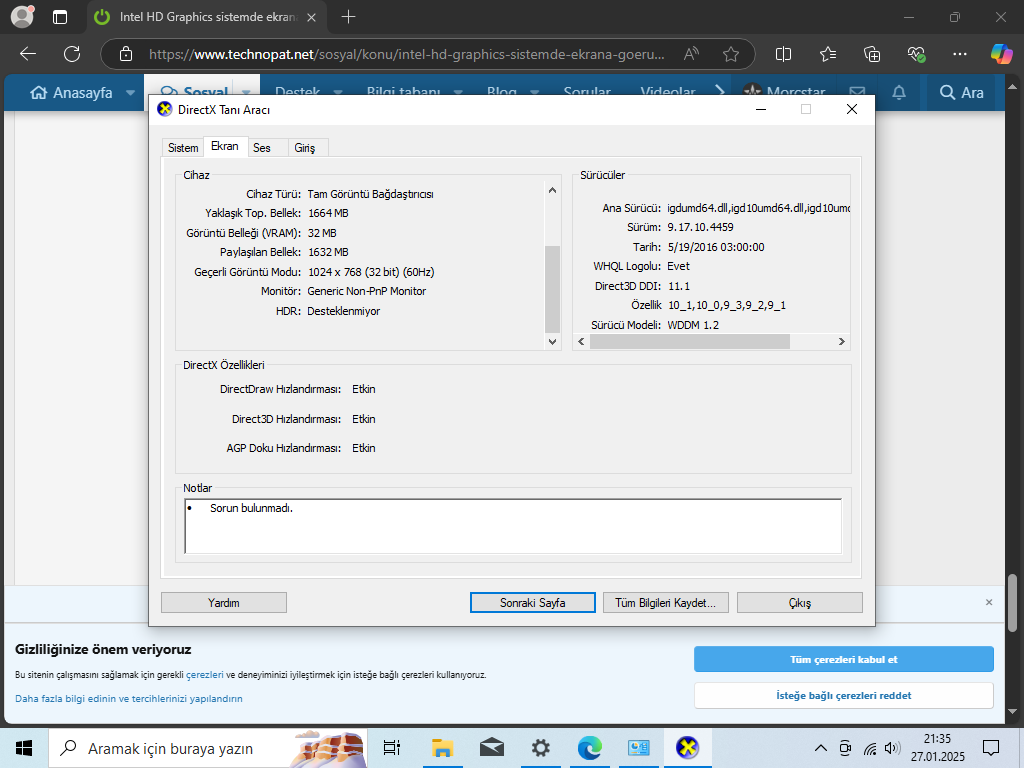Open Edge split screen icon
The width and height of the screenshot is (1024, 768).
(783, 54)
